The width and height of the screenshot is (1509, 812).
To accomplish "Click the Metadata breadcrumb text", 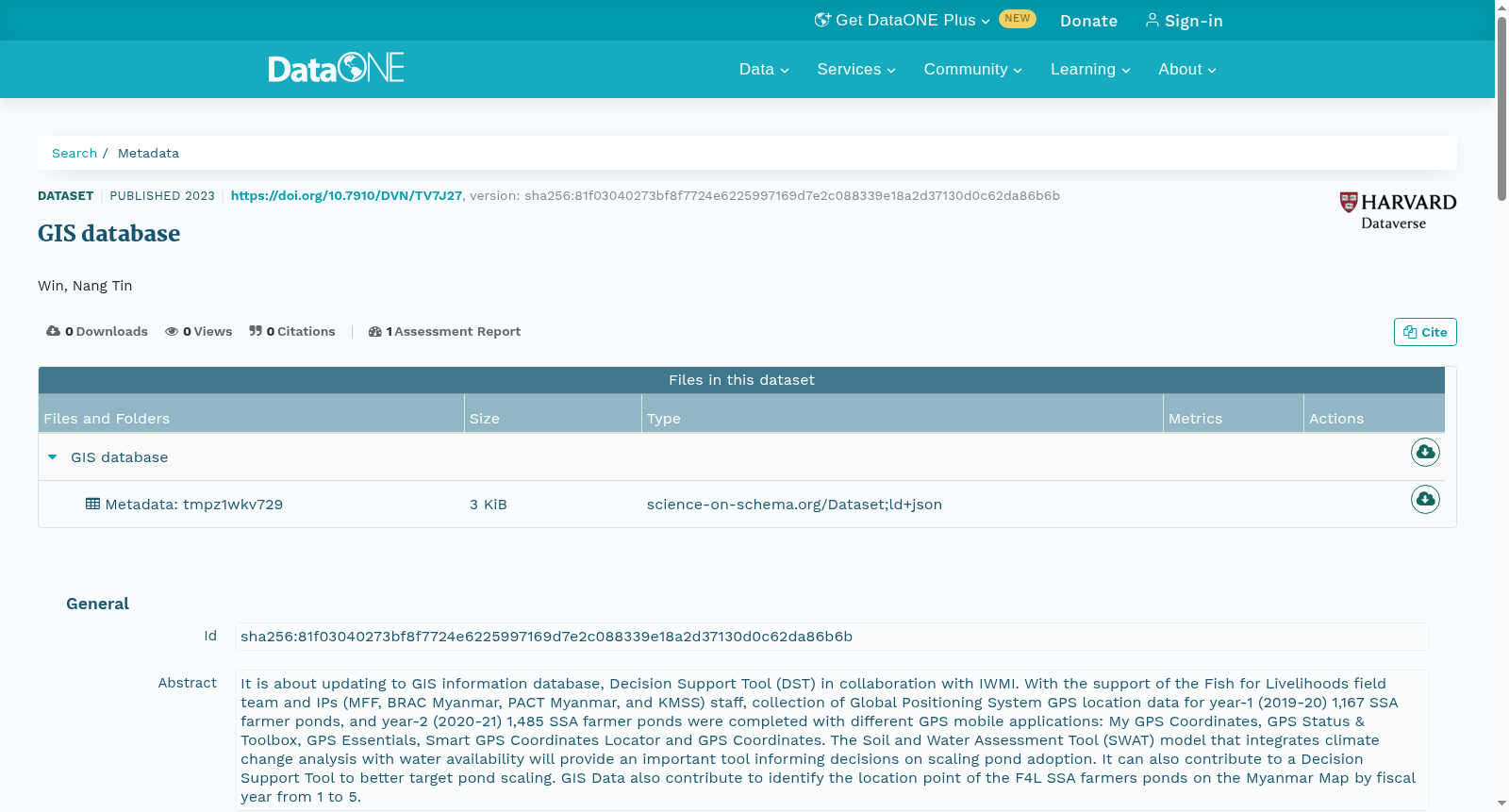I will pyautogui.click(x=148, y=153).
